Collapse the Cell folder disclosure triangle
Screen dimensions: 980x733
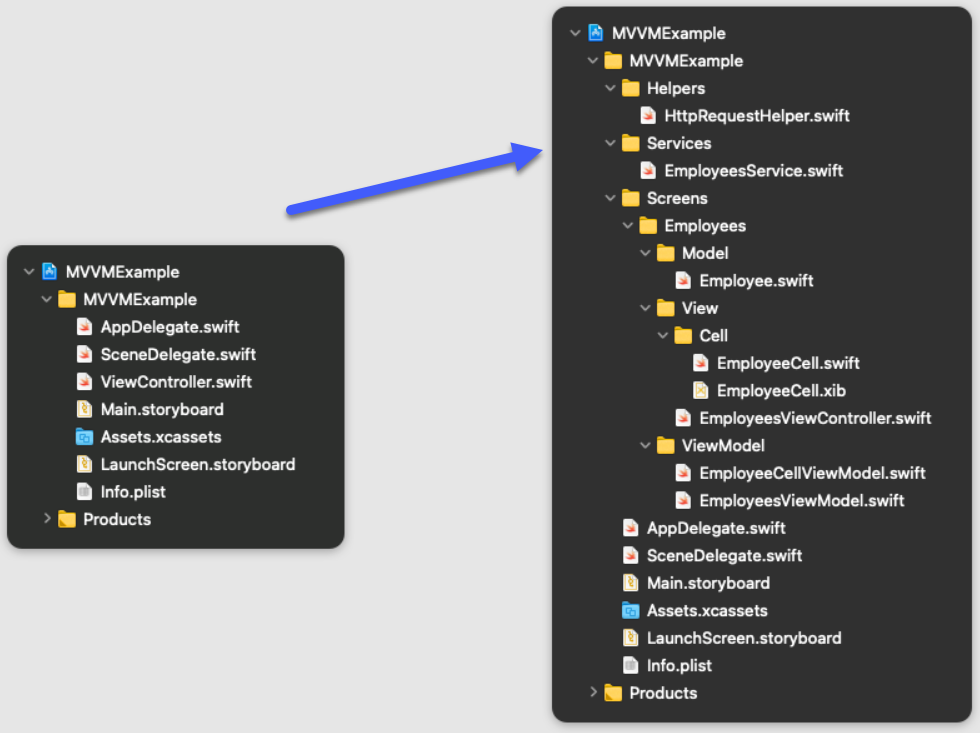pos(662,336)
